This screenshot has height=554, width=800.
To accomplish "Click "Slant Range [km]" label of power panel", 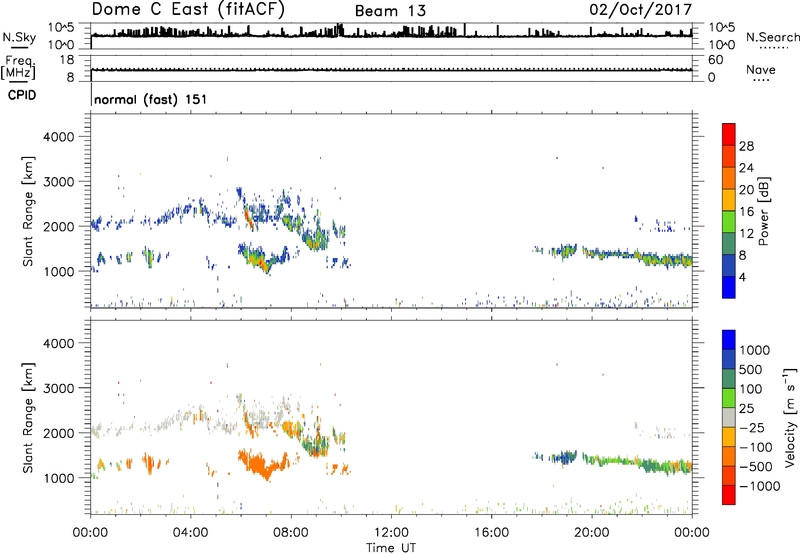I will [x=28, y=211].
